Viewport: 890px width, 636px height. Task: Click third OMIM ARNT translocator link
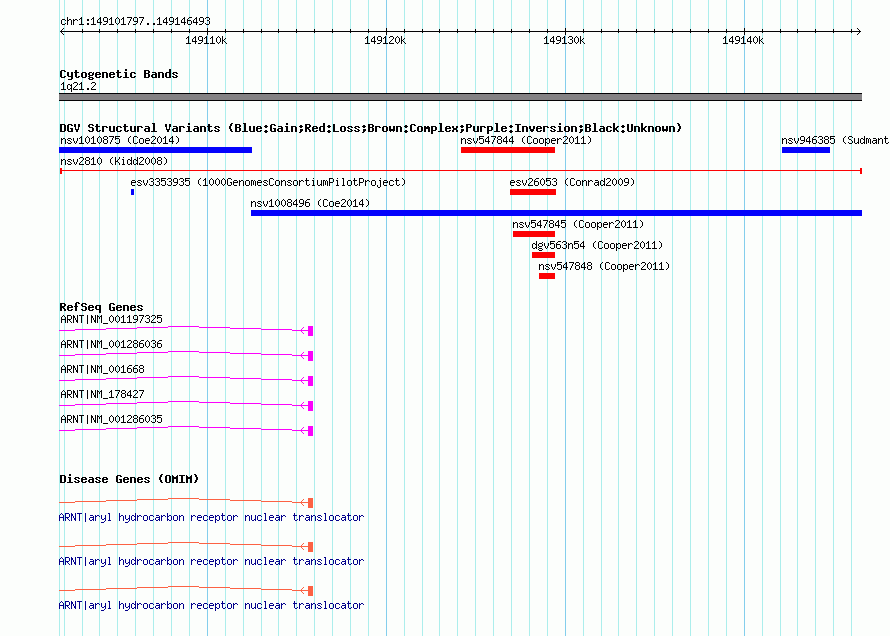pyautogui.click(x=211, y=605)
